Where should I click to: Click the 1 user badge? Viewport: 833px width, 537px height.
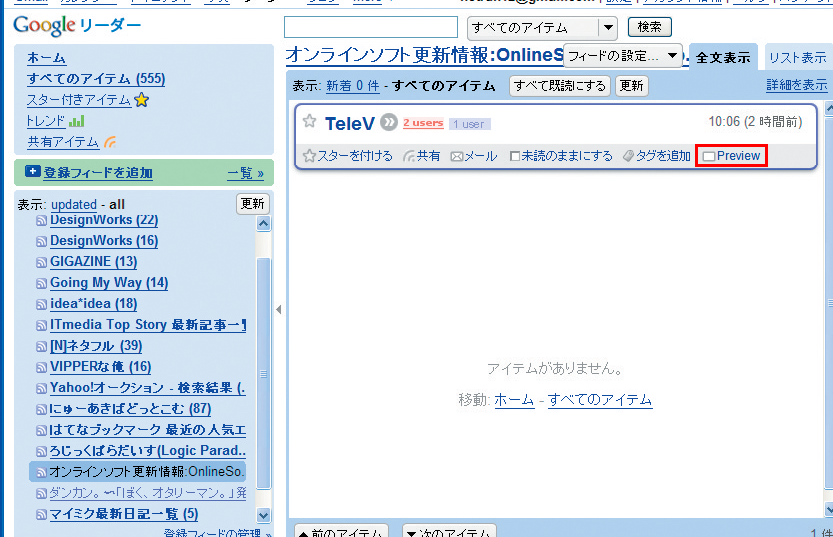click(x=470, y=124)
